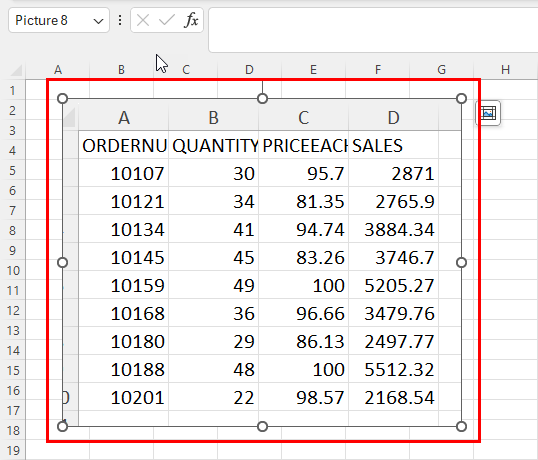
Task: Select worksheet column C header
Action: [186, 70]
